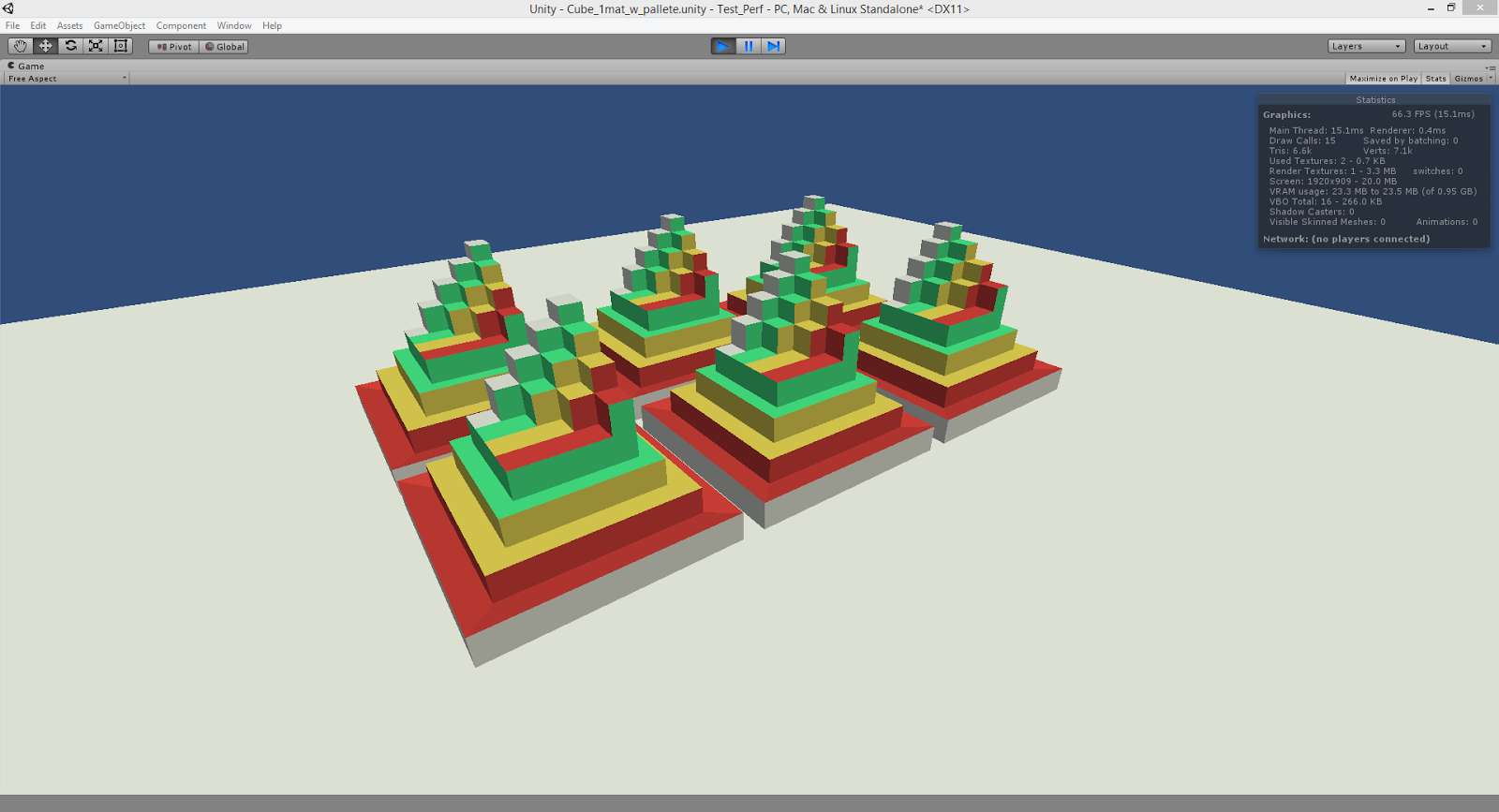
Task: Toggle the Pivot handle position button
Action: pyautogui.click(x=174, y=47)
